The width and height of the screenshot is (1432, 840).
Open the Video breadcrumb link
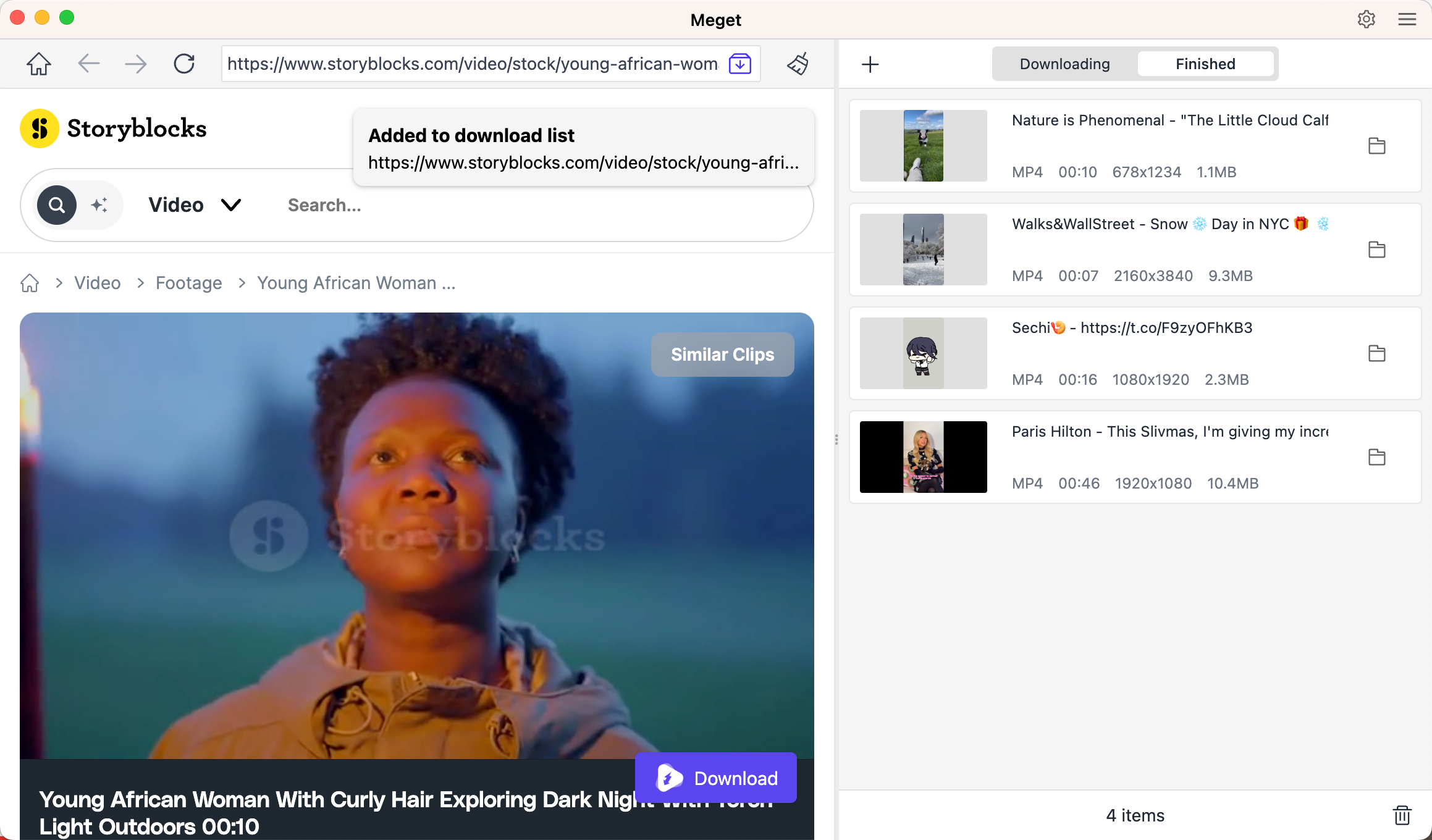pyautogui.click(x=98, y=283)
